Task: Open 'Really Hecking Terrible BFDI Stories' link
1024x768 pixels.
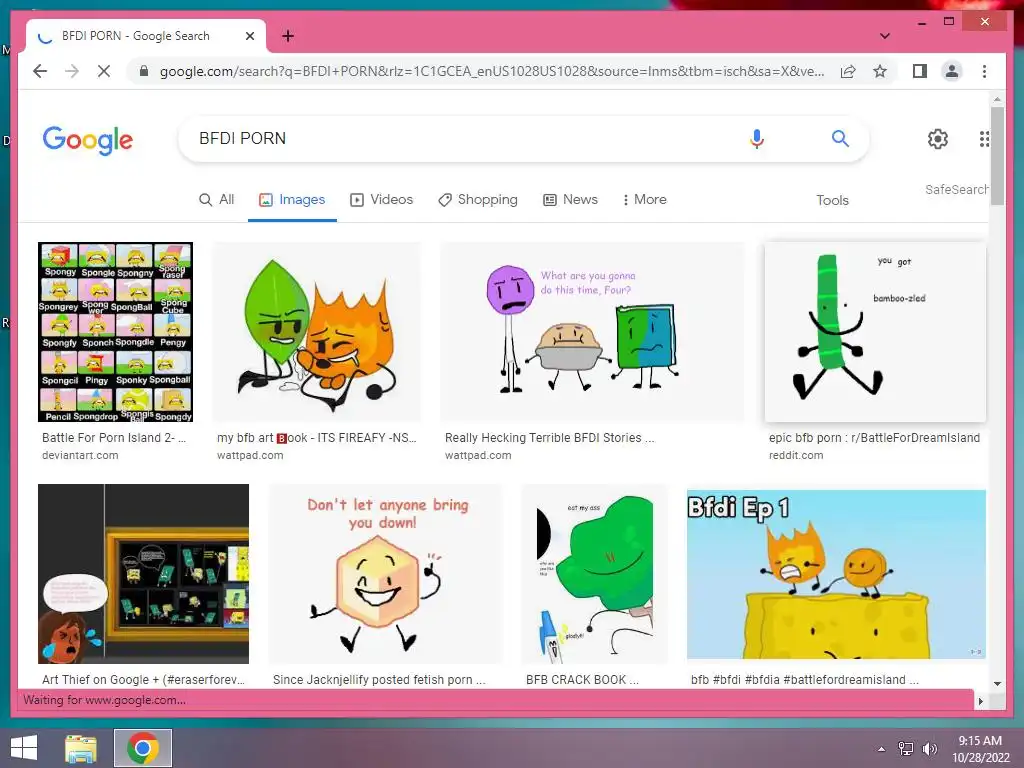Action: tap(549, 438)
